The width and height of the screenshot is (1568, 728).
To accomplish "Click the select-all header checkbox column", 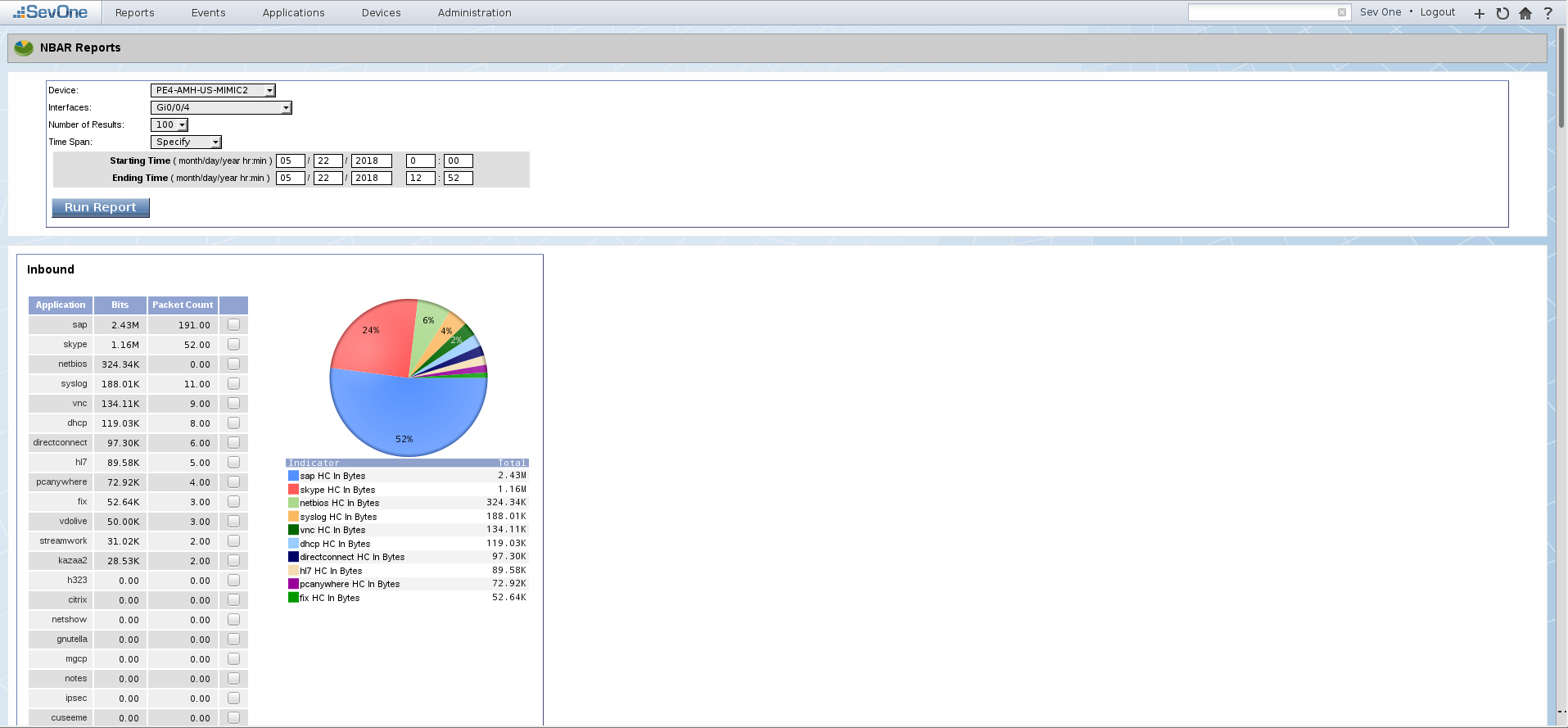I will [233, 305].
